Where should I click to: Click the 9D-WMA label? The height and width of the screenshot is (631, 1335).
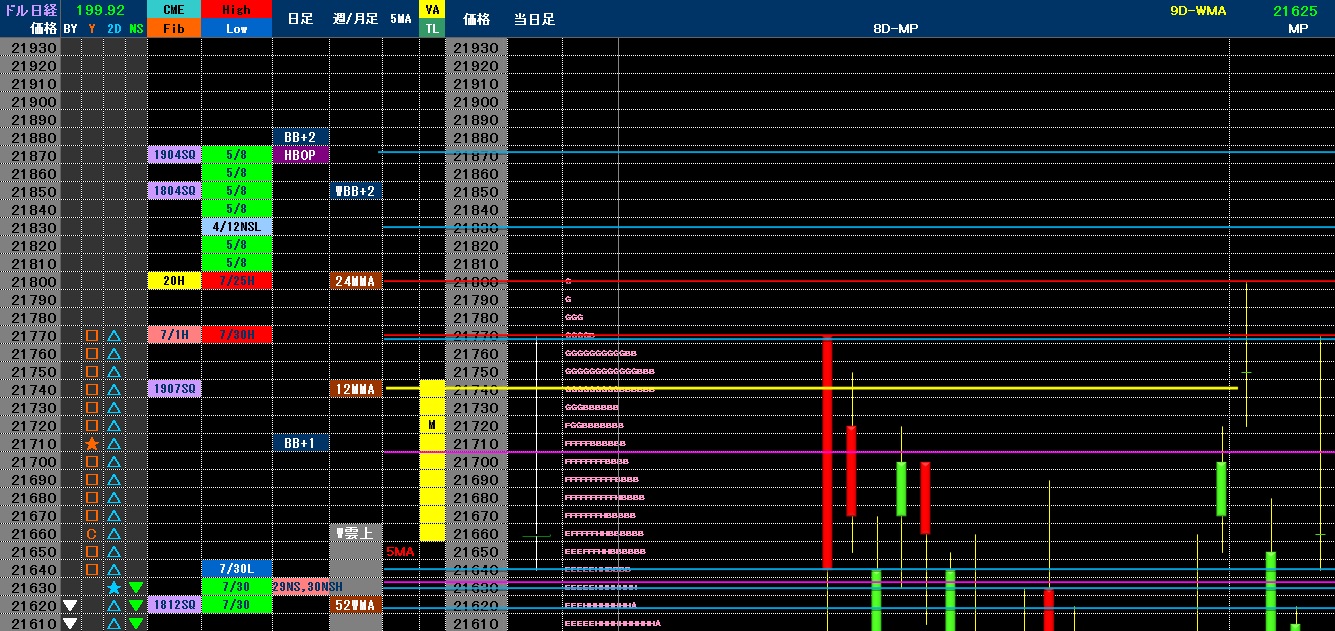(1198, 10)
